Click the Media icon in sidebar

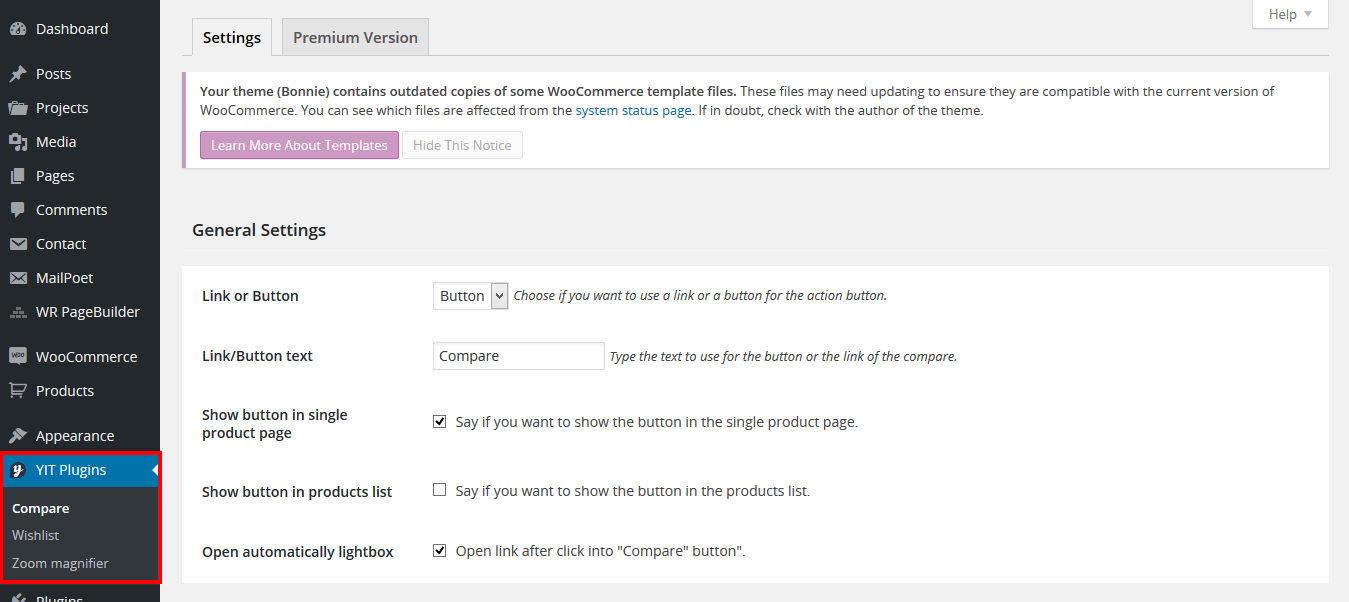click(18, 142)
